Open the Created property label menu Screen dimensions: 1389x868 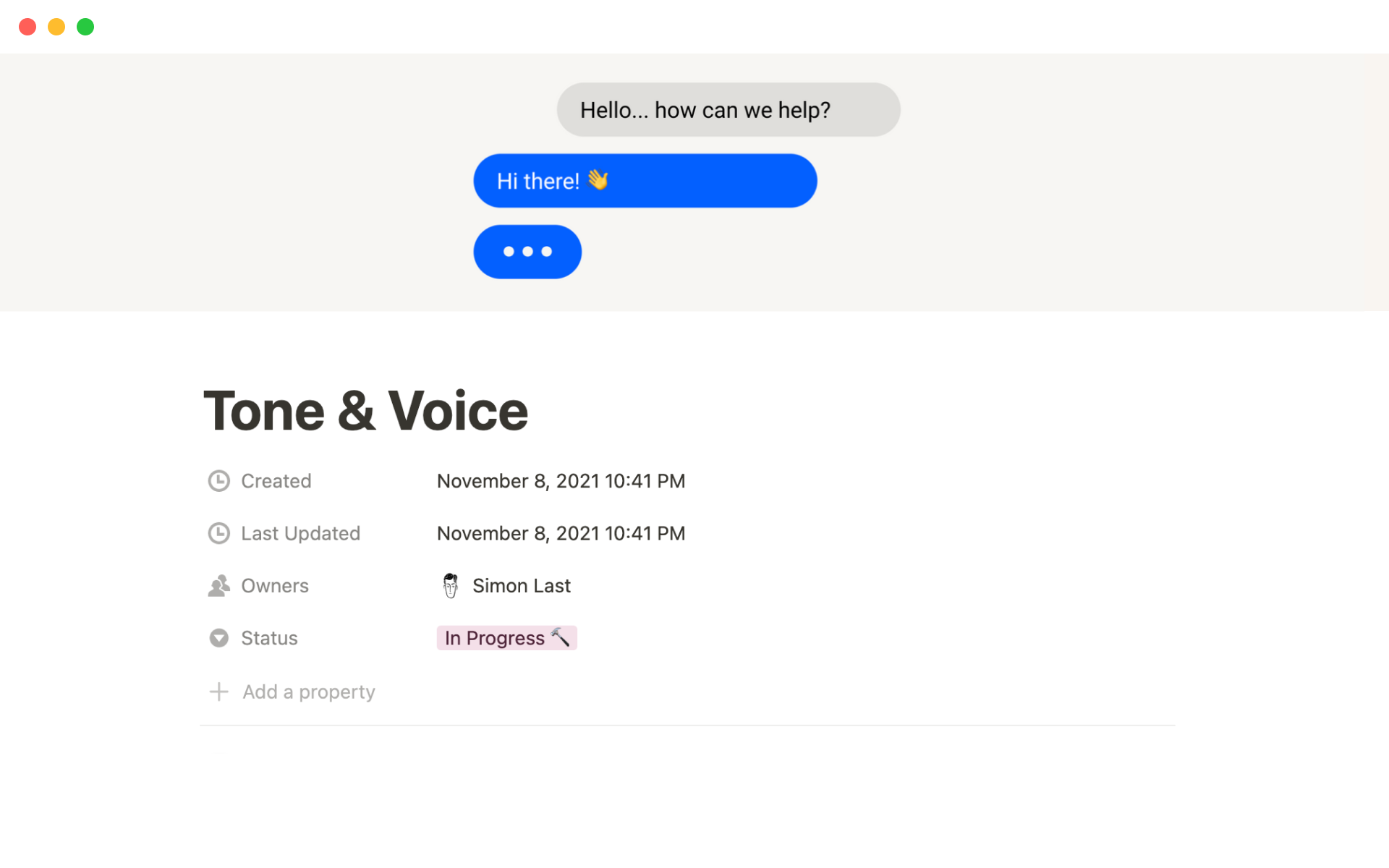coord(276,481)
